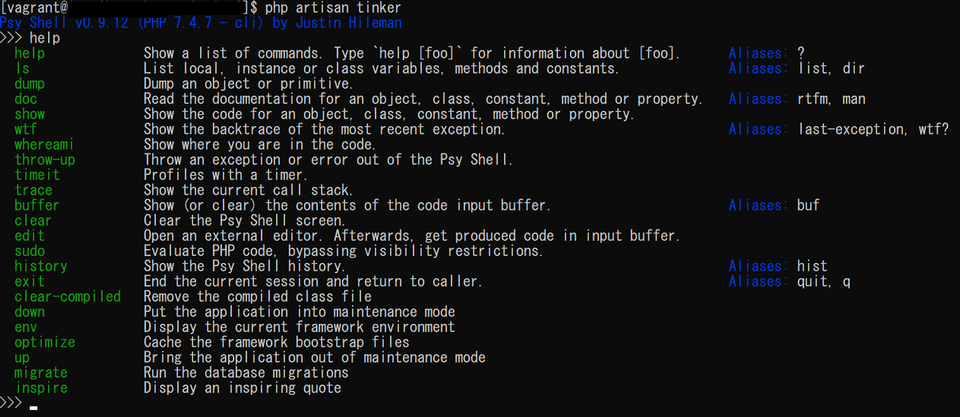Click the 'inspire' command entry
The width and height of the screenshot is (960, 417).
pyautogui.click(x=41, y=387)
